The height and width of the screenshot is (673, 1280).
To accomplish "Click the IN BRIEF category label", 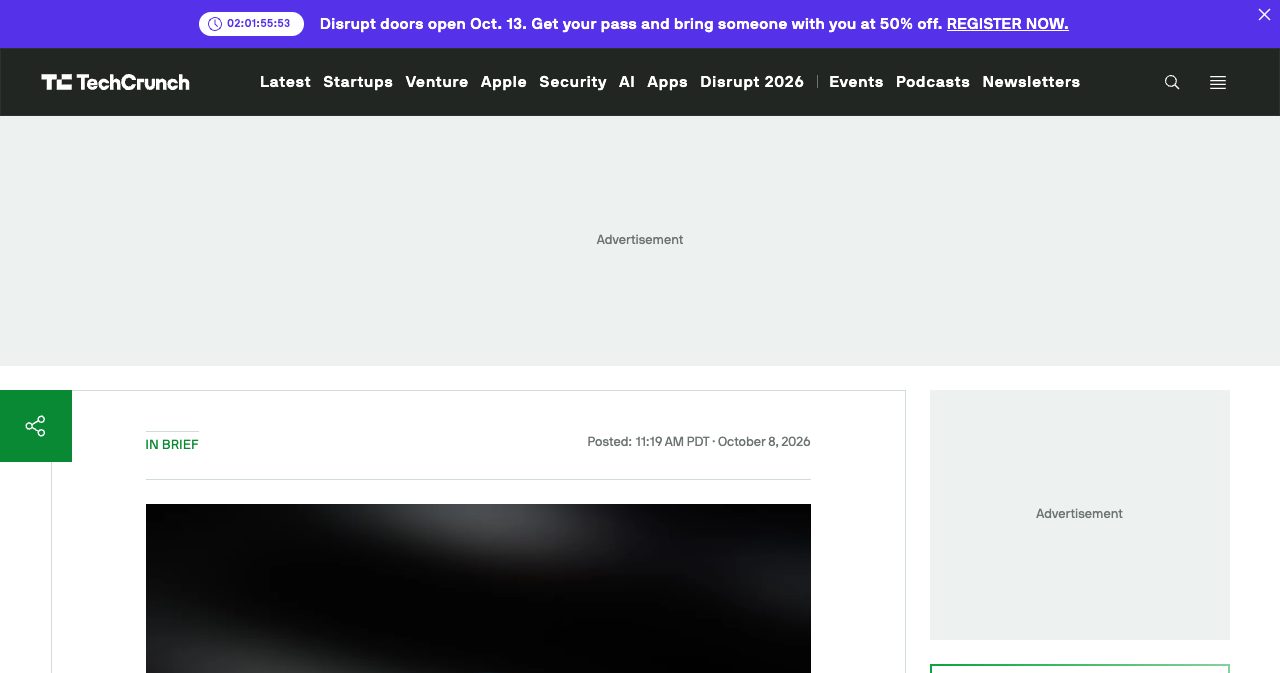I will coord(172,445).
